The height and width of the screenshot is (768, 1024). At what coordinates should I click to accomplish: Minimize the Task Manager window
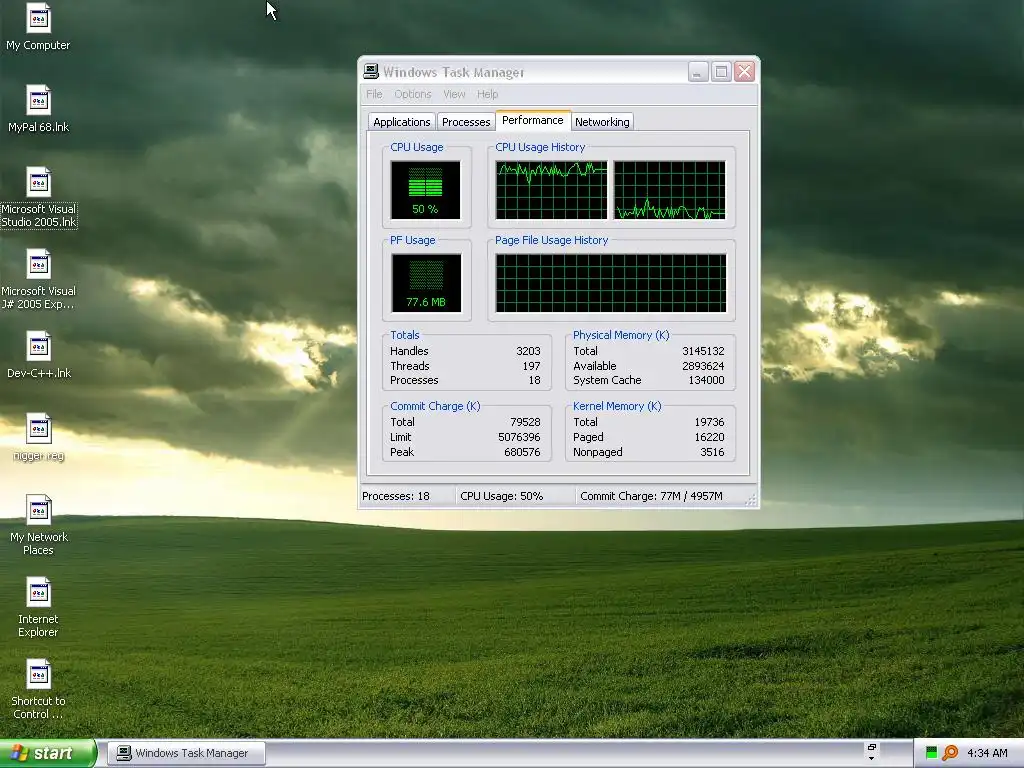pyautogui.click(x=698, y=71)
